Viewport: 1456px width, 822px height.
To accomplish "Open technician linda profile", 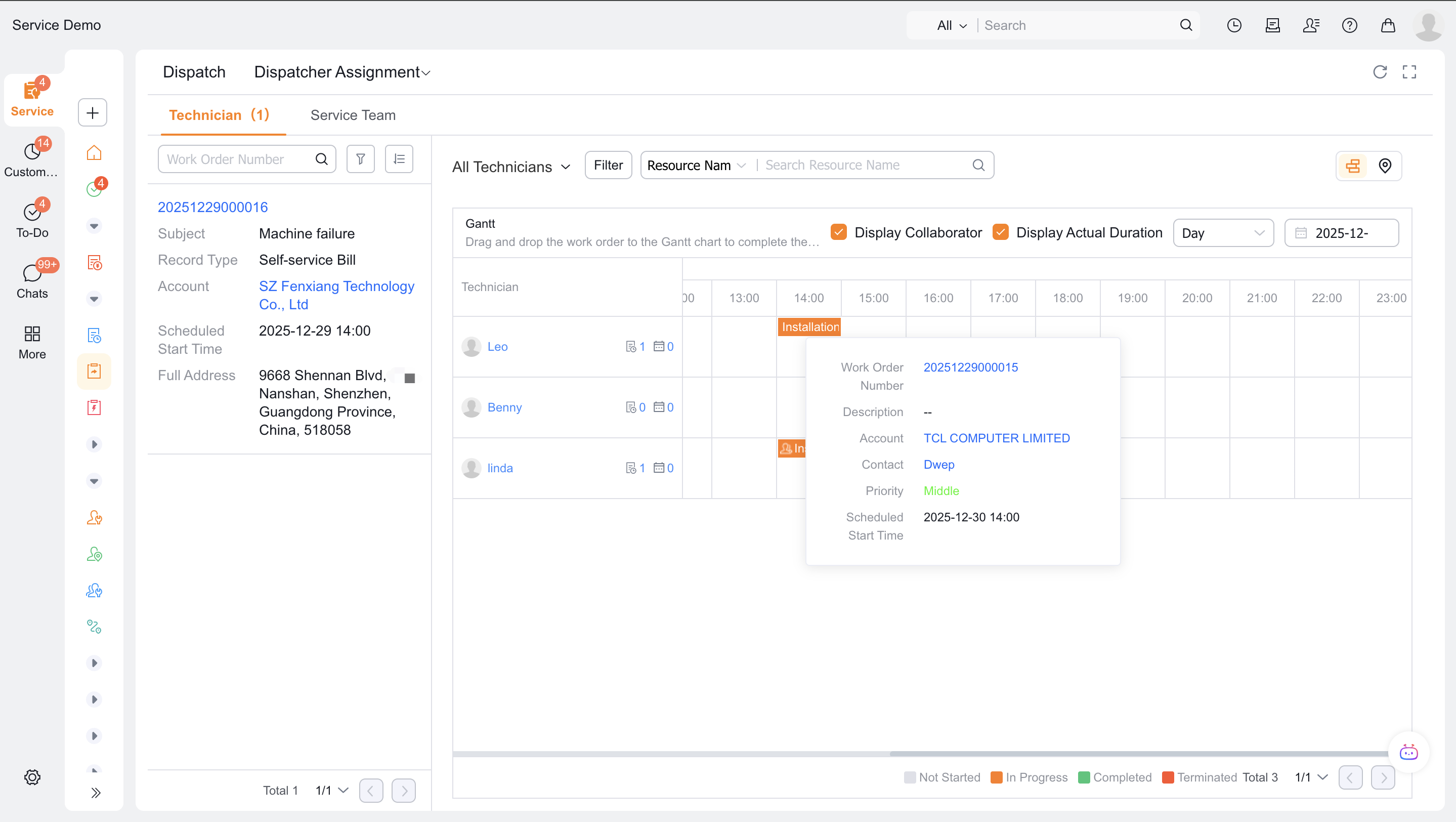I will pos(500,468).
